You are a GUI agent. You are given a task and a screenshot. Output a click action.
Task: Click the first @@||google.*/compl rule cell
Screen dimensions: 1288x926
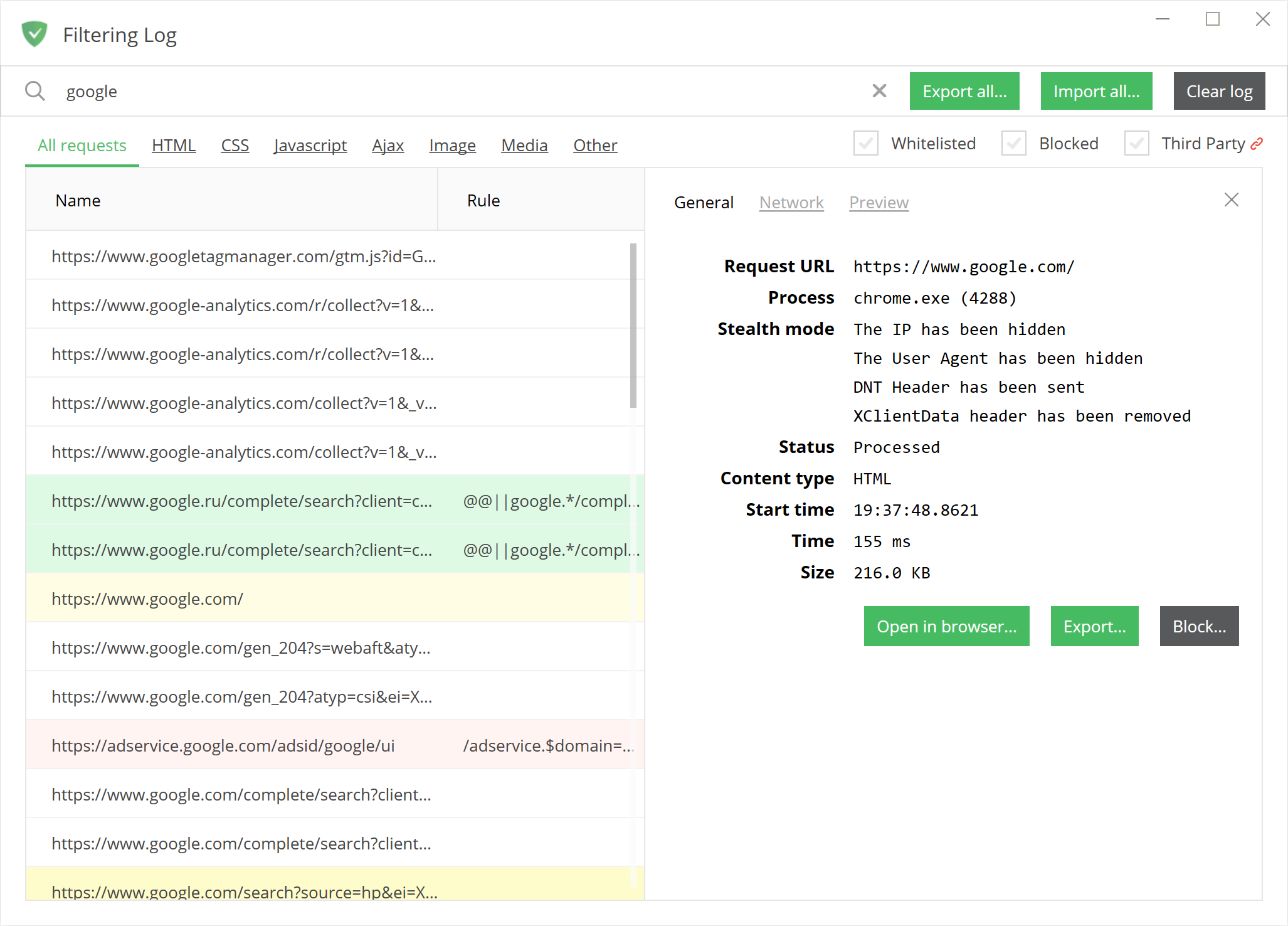click(551, 501)
